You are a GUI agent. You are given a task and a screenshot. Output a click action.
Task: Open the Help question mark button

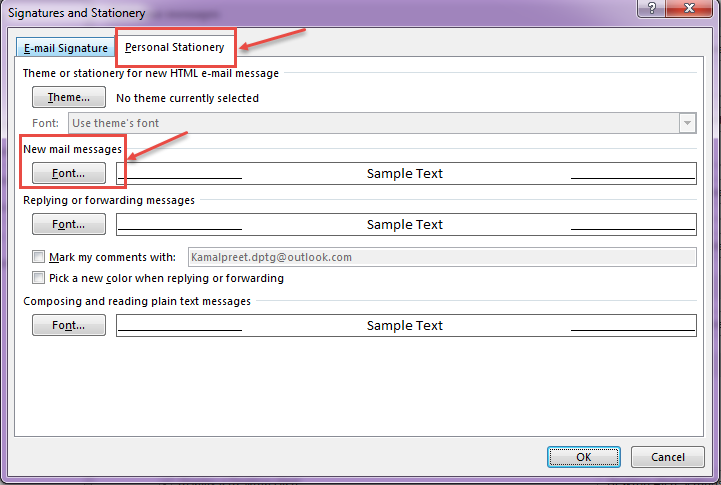coord(651,8)
